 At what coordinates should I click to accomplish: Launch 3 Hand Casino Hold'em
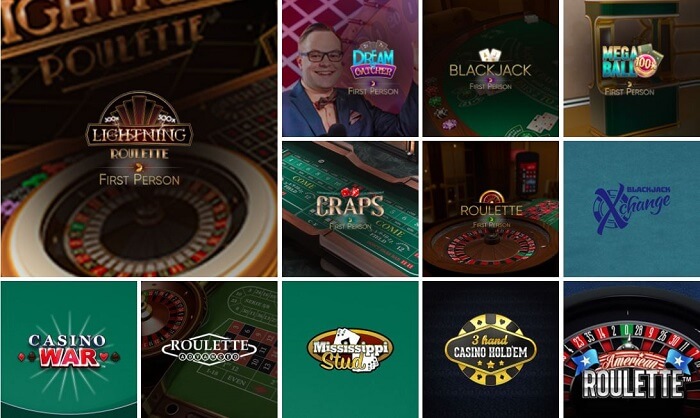coord(491,350)
